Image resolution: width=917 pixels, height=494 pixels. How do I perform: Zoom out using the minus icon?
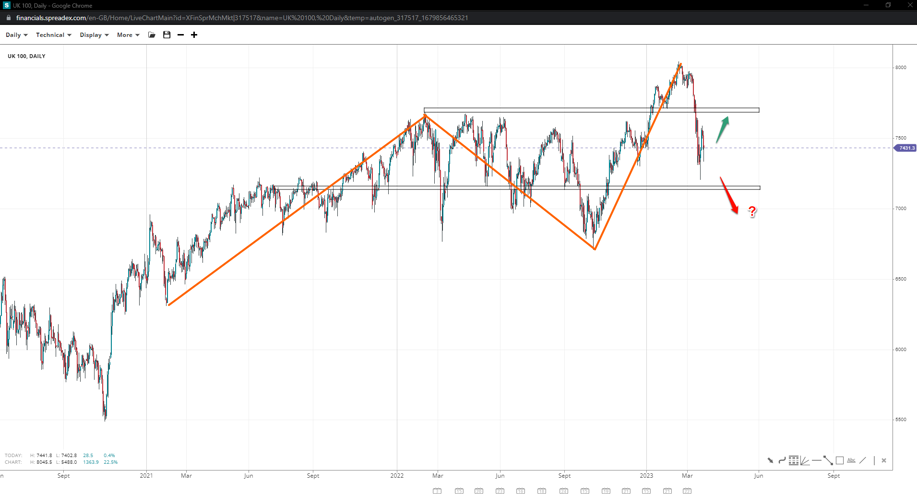tap(181, 35)
